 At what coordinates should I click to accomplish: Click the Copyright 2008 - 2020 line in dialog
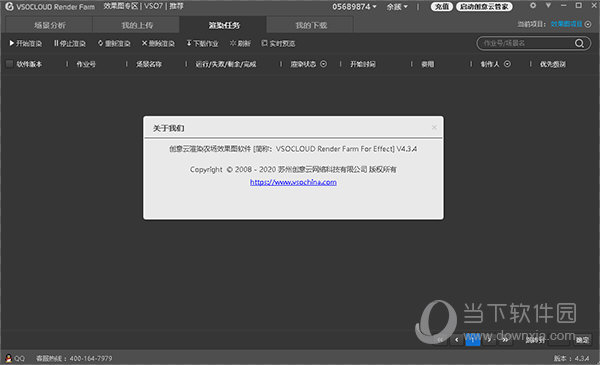point(293,169)
